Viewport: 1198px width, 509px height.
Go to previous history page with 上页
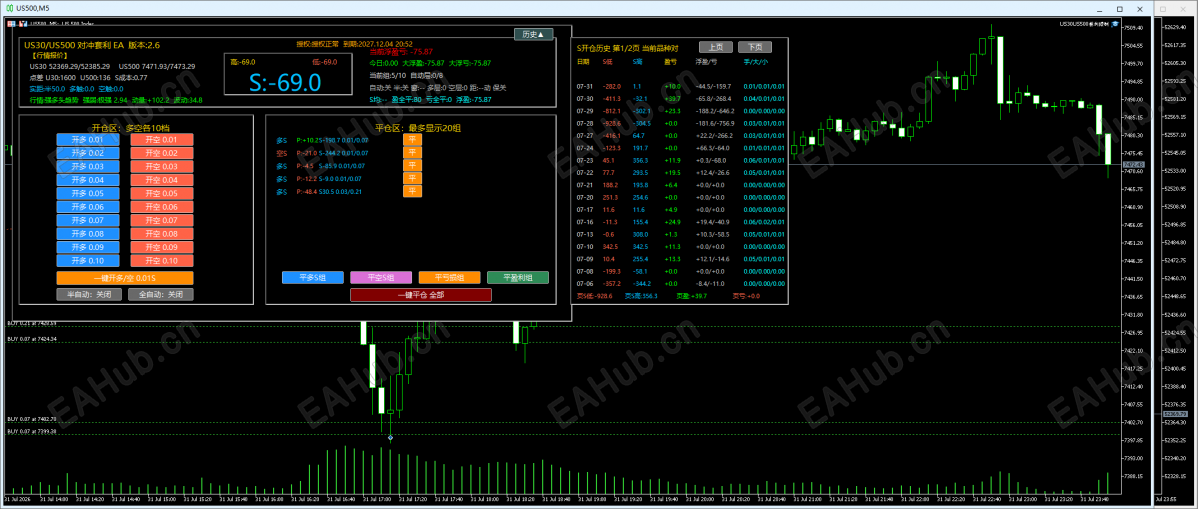(716, 47)
